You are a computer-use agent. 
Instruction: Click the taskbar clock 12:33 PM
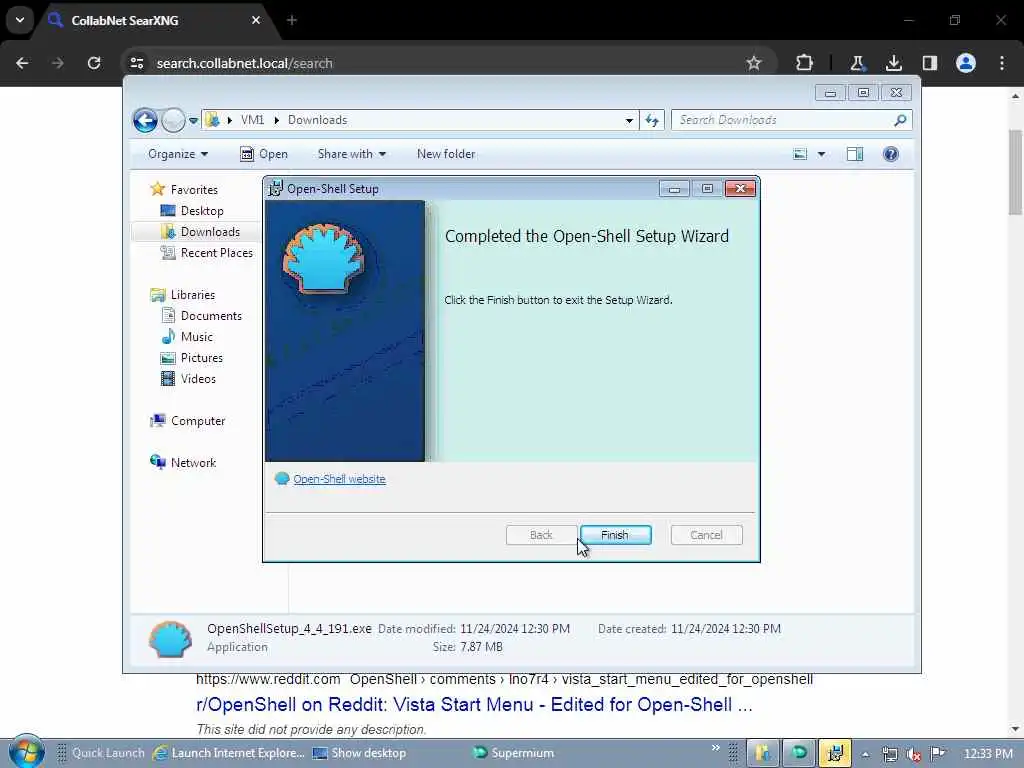[988, 754]
